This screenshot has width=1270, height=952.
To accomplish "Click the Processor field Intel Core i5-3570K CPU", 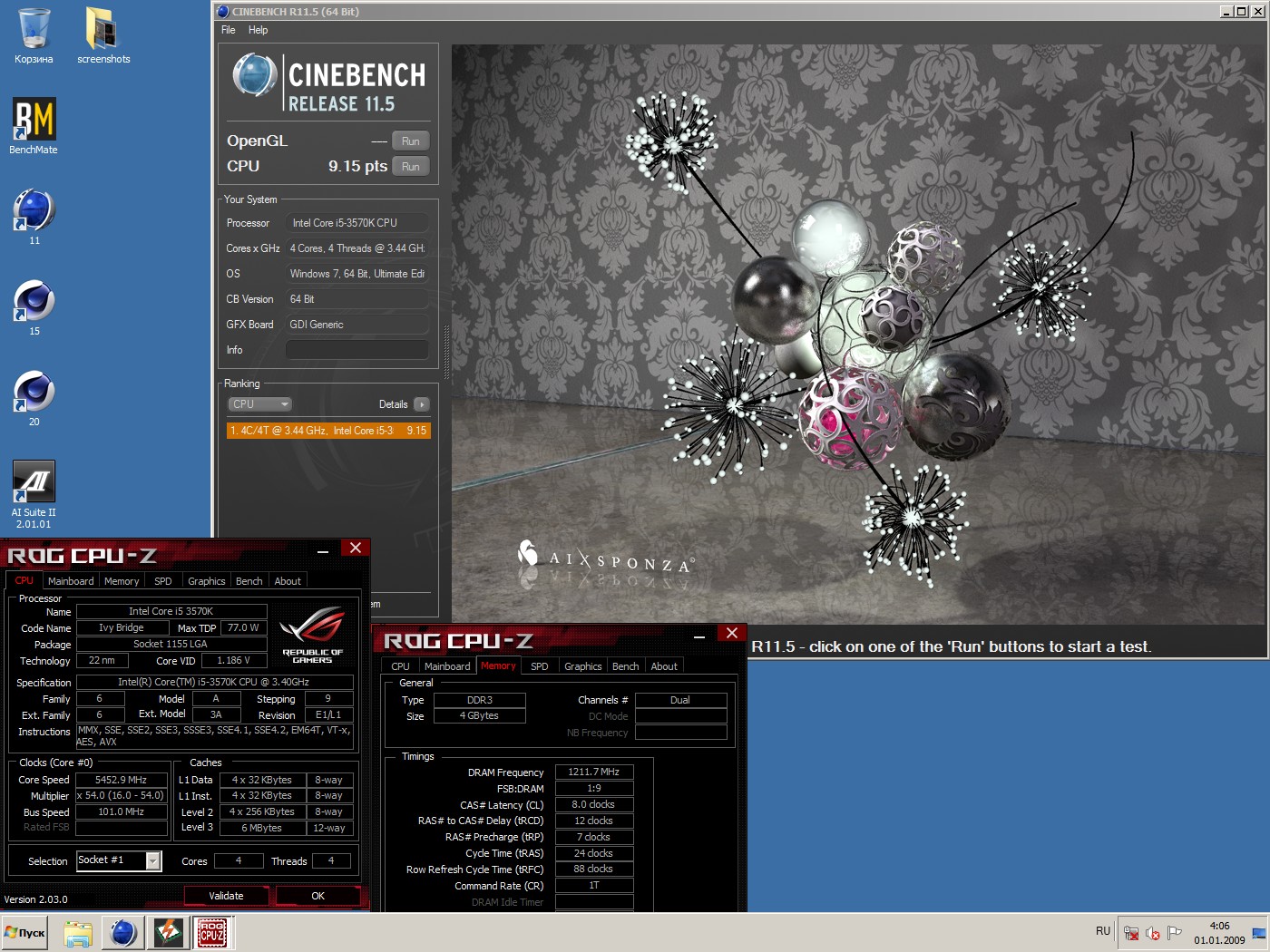I will pyautogui.click(x=357, y=223).
